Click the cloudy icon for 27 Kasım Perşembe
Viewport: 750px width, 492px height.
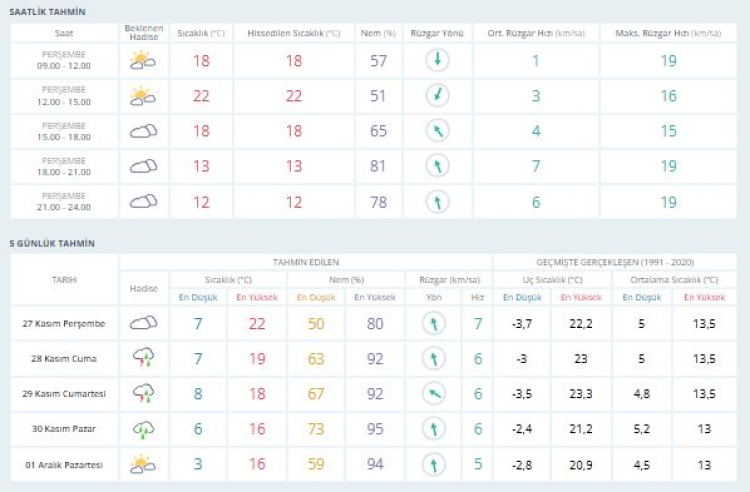point(144,323)
